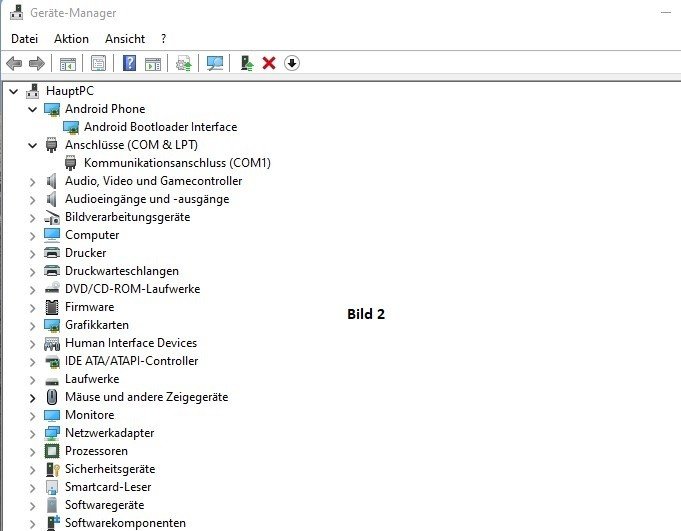Click the Sicherheitsgeräte key icon
This screenshot has height=531, width=681.
[52, 469]
